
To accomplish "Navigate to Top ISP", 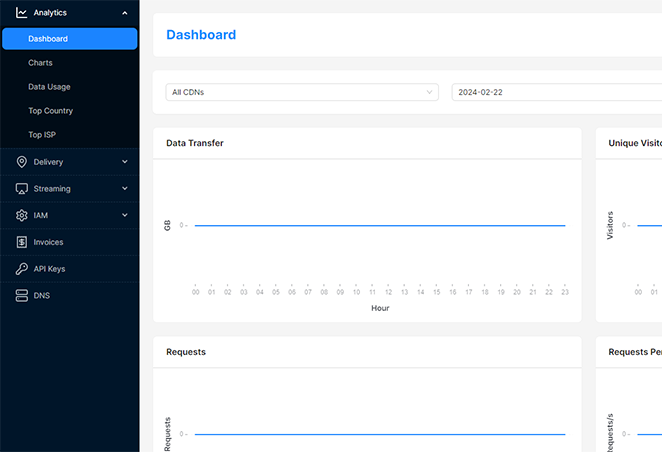I will coord(42,135).
